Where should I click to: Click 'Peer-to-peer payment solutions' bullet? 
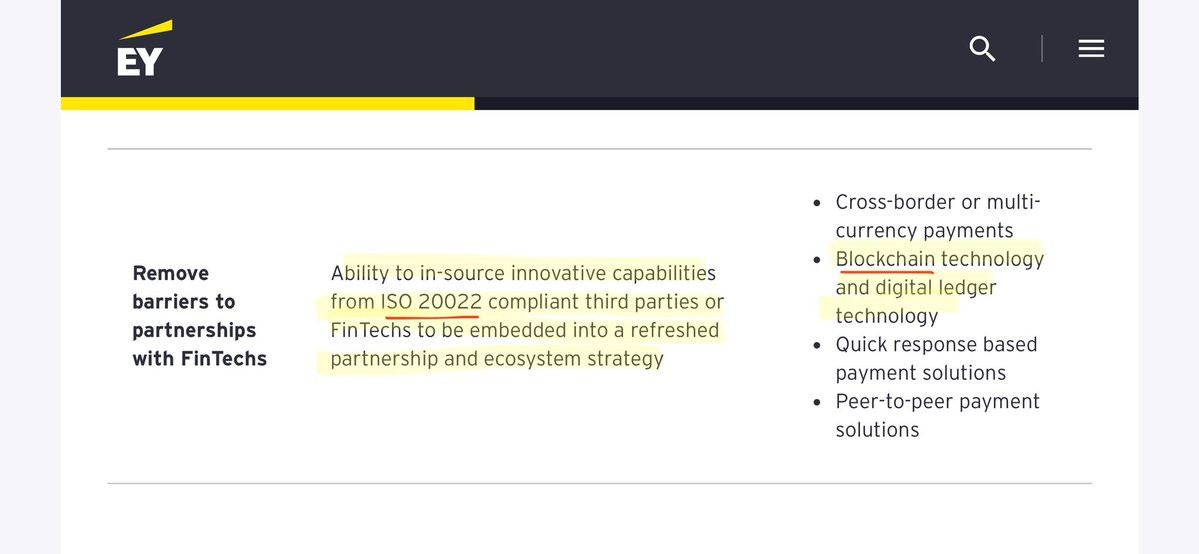937,416
